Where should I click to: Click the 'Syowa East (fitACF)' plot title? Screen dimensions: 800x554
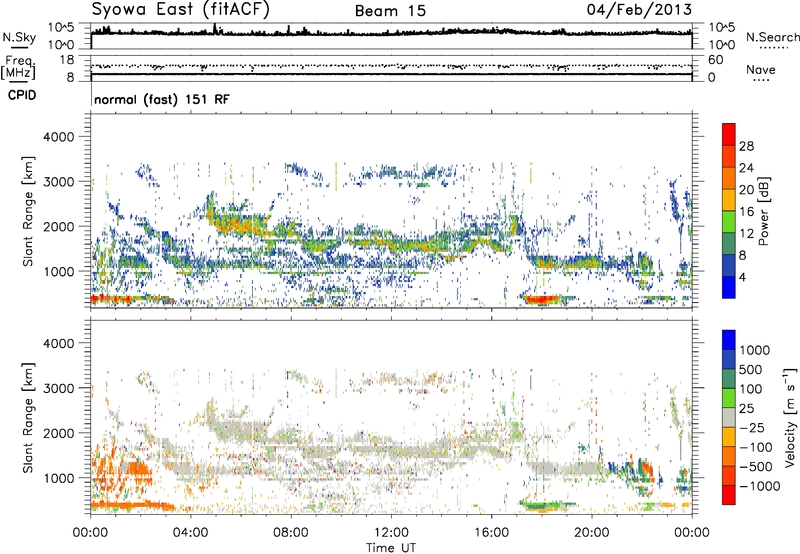[x=181, y=10]
